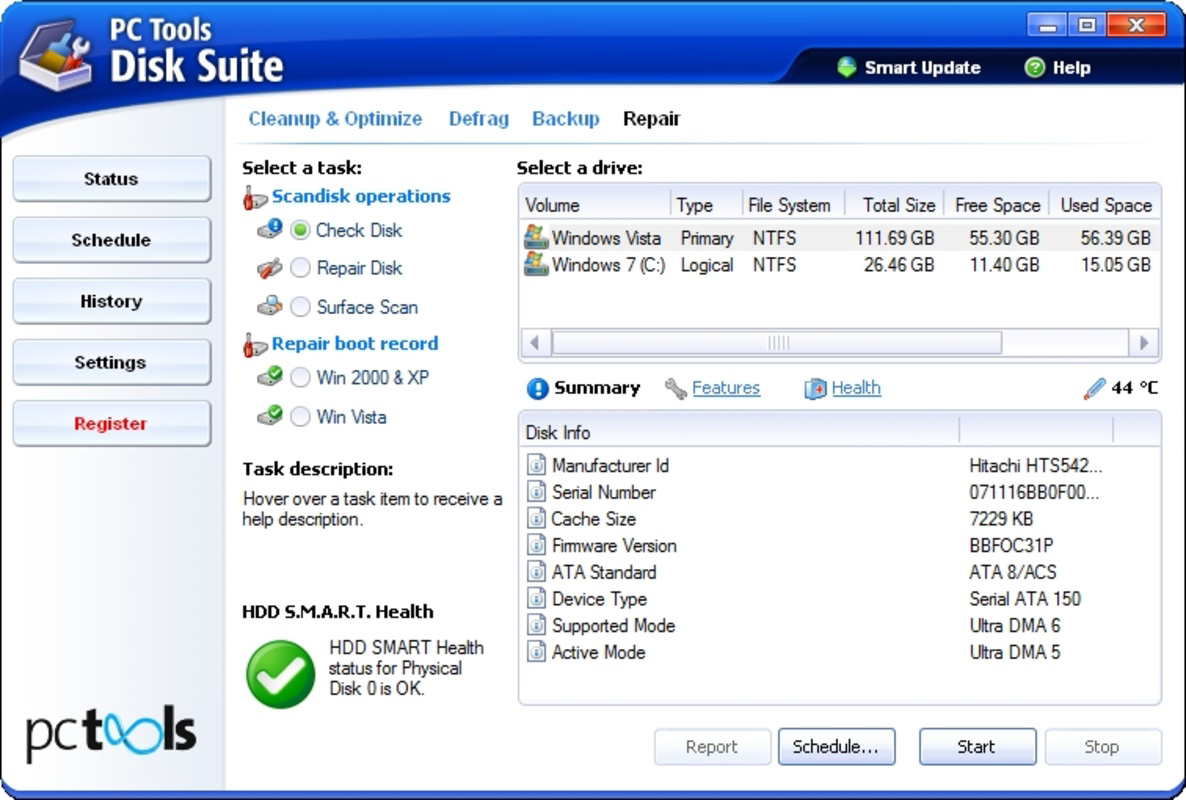Viewport: 1186px width, 800px height.
Task: Sort drives by Total Size column header
Action: (895, 205)
